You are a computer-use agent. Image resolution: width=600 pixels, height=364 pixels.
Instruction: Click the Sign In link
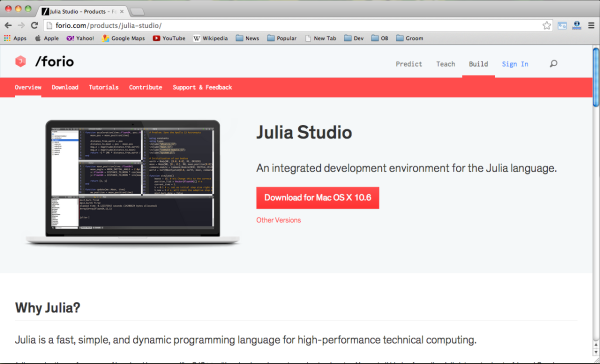point(515,64)
